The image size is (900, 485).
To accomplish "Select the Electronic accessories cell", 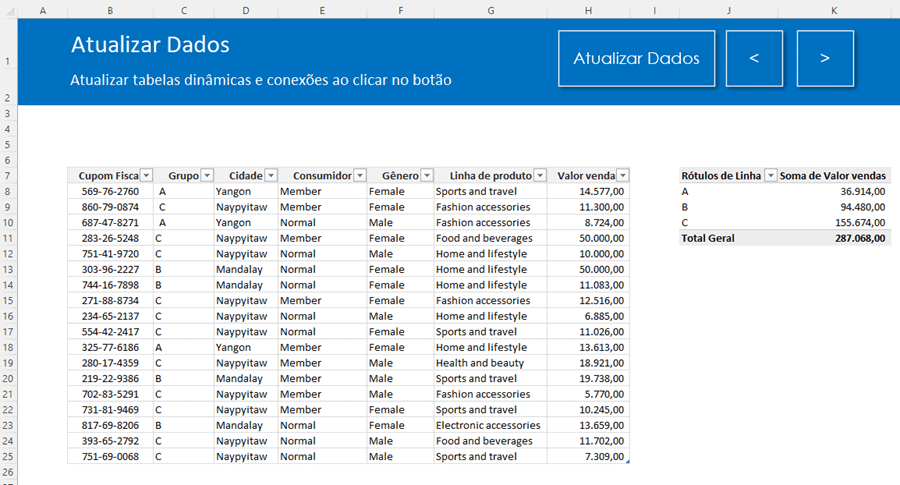I will click(488, 425).
